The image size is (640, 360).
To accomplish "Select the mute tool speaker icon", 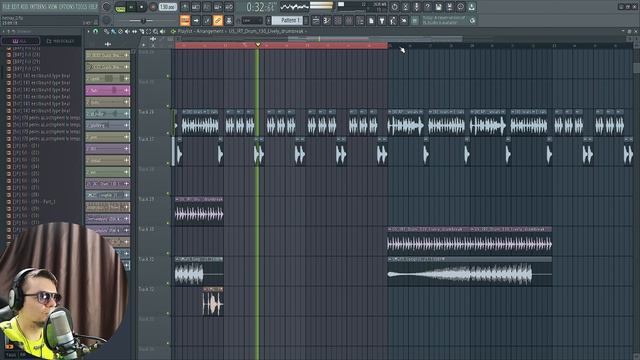I will (x=127, y=31).
